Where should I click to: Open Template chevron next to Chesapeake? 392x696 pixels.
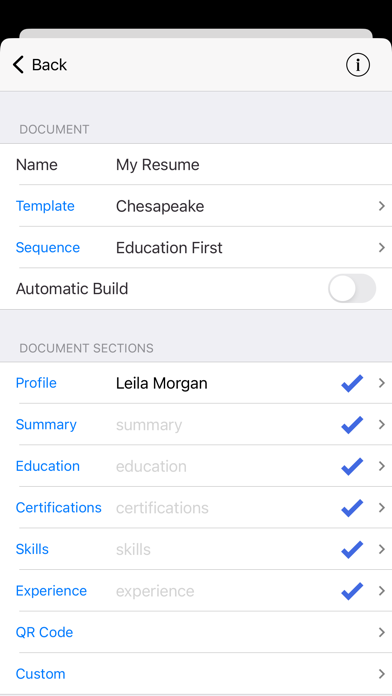pyautogui.click(x=382, y=206)
